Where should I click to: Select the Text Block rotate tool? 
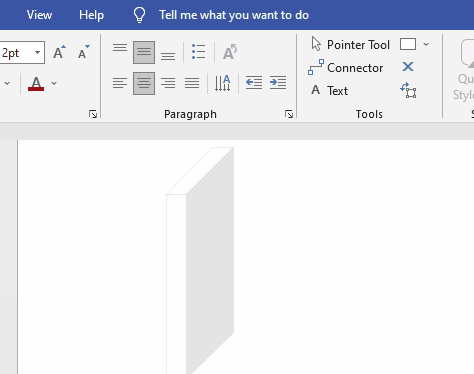[408, 90]
